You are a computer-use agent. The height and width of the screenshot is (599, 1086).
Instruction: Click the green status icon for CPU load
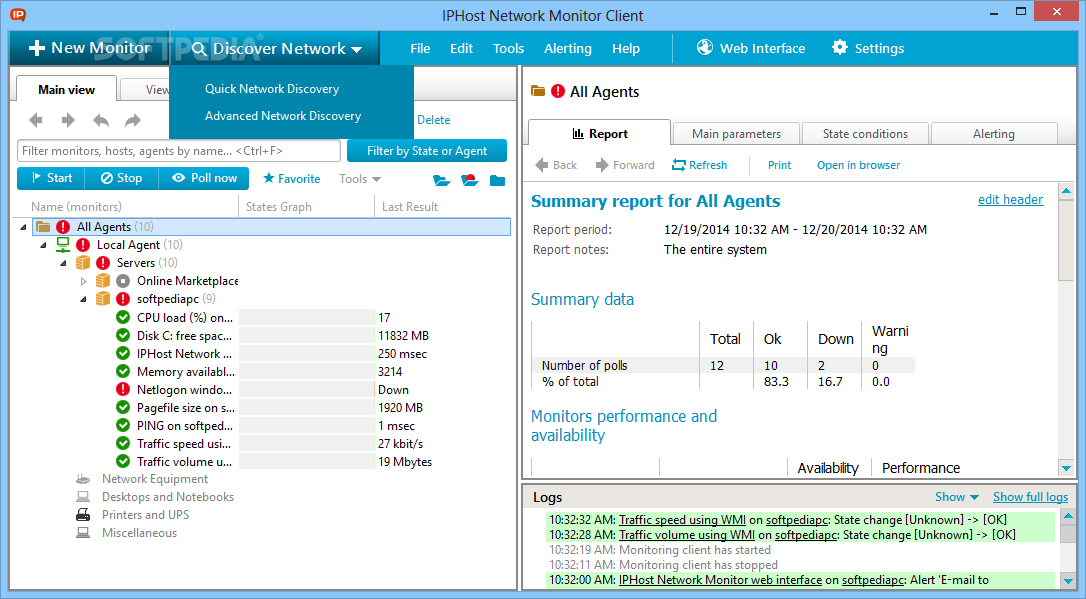coord(123,317)
